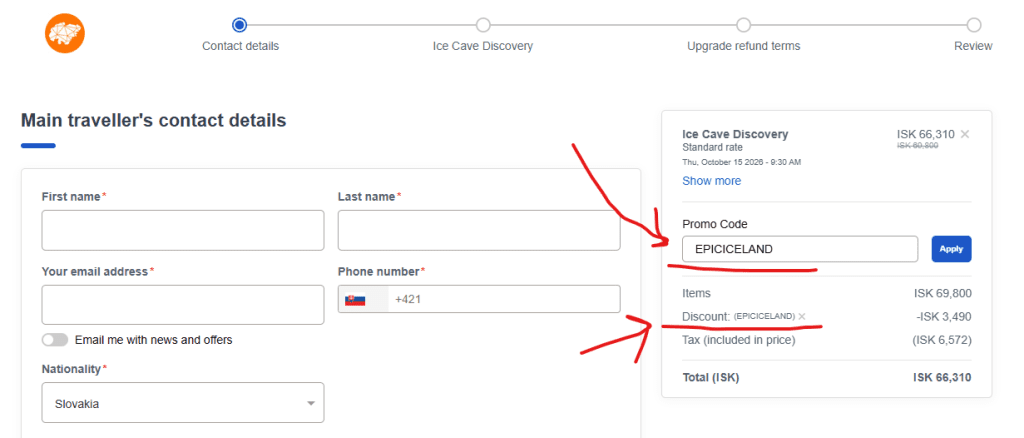Viewport: 1024px width, 438px height.
Task: Click the Review step circle indicator
Action: (x=974, y=25)
